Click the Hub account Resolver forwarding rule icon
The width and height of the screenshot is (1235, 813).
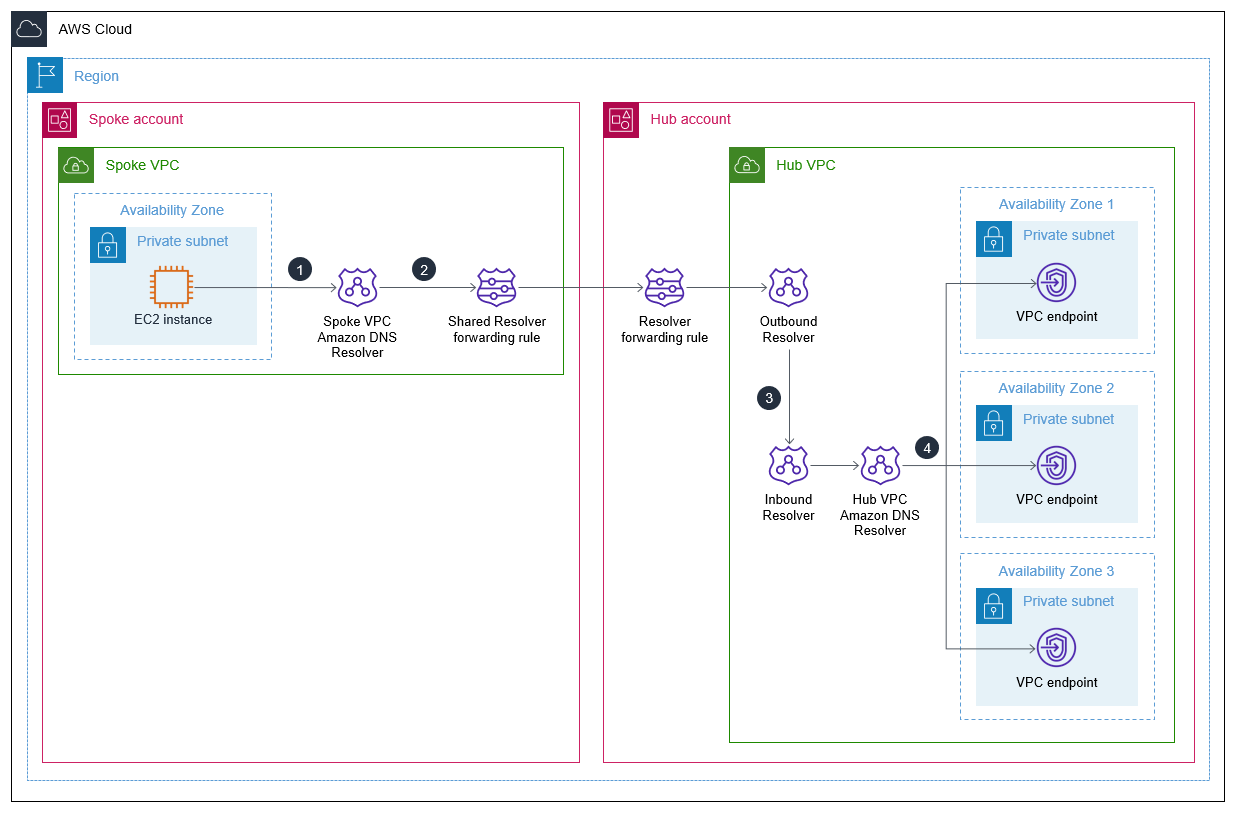[665, 288]
